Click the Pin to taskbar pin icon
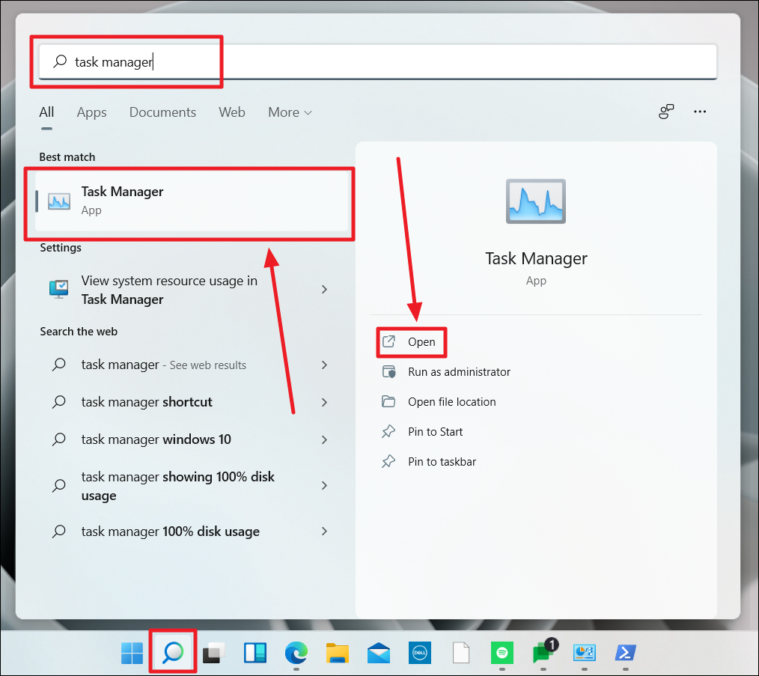The height and width of the screenshot is (676, 759). click(x=388, y=462)
